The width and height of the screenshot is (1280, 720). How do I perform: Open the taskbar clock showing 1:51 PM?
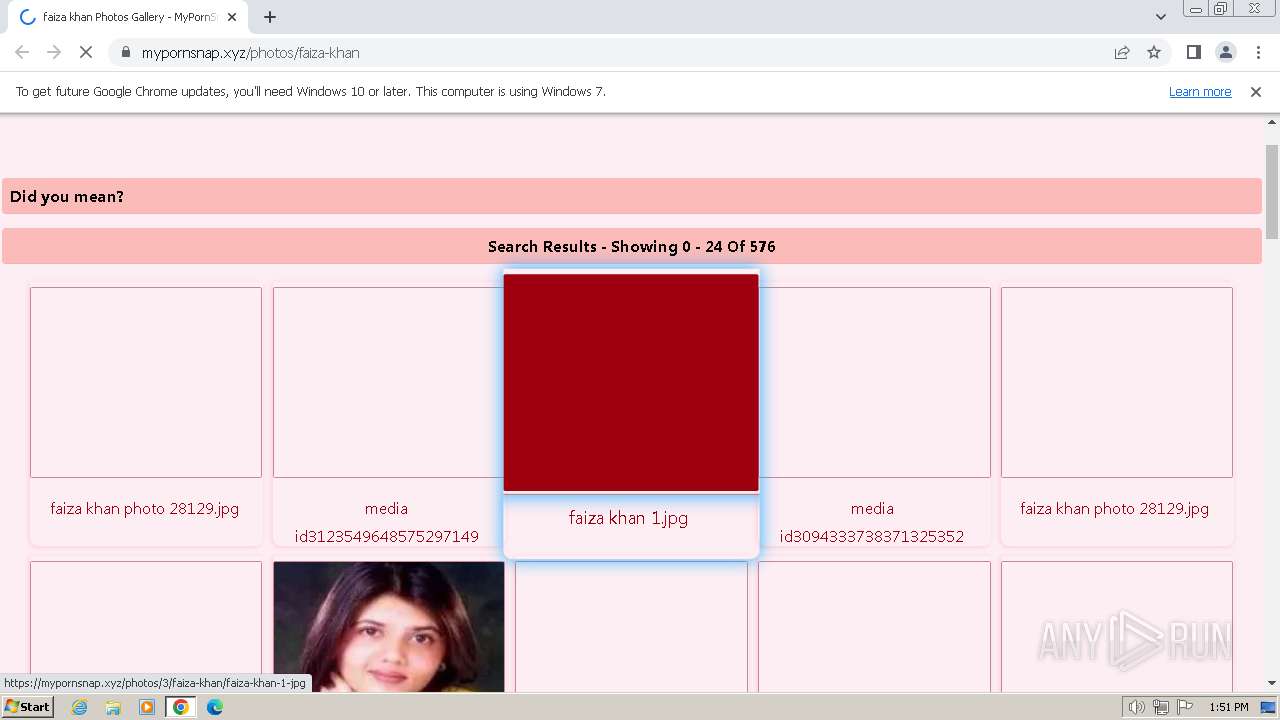click(x=1229, y=707)
